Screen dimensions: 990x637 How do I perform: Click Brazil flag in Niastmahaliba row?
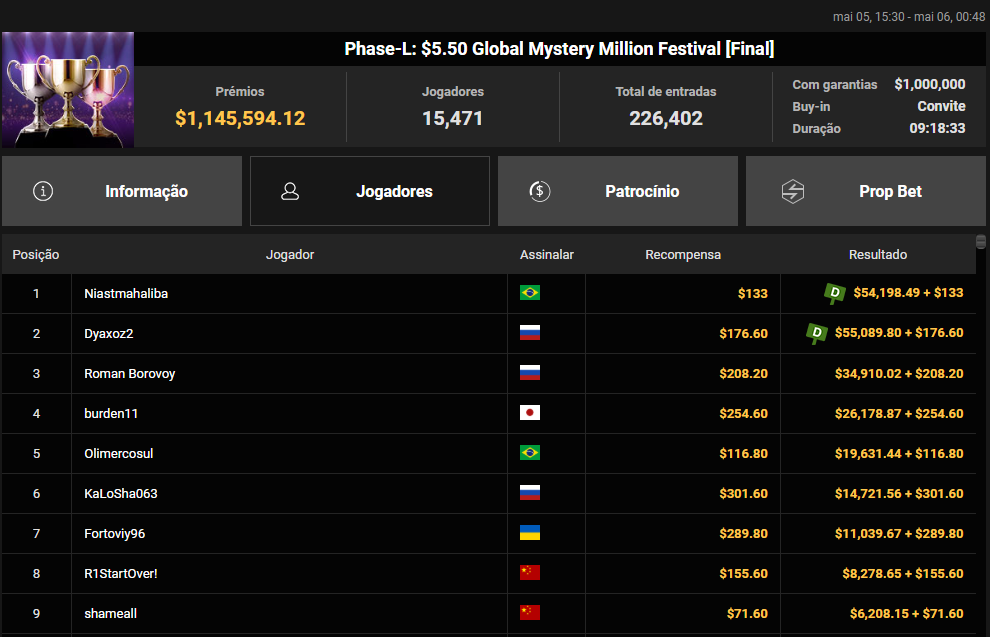click(x=530, y=292)
